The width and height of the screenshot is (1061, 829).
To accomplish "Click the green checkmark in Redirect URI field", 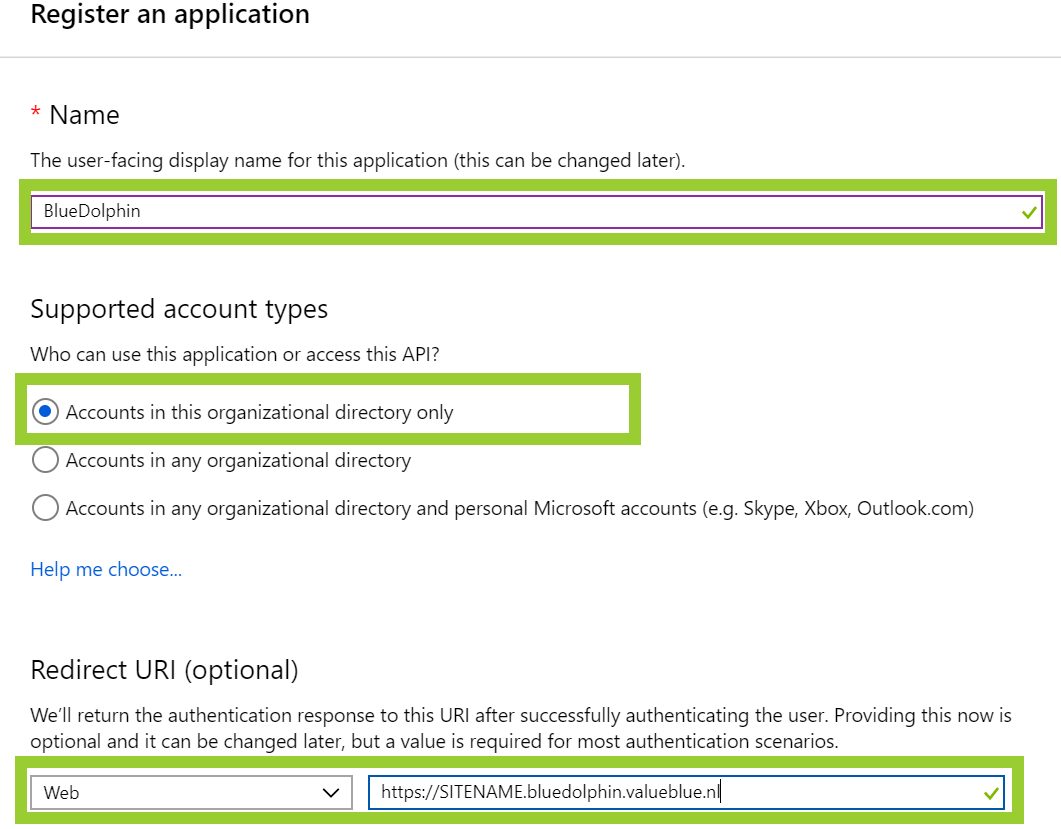I will click(991, 793).
